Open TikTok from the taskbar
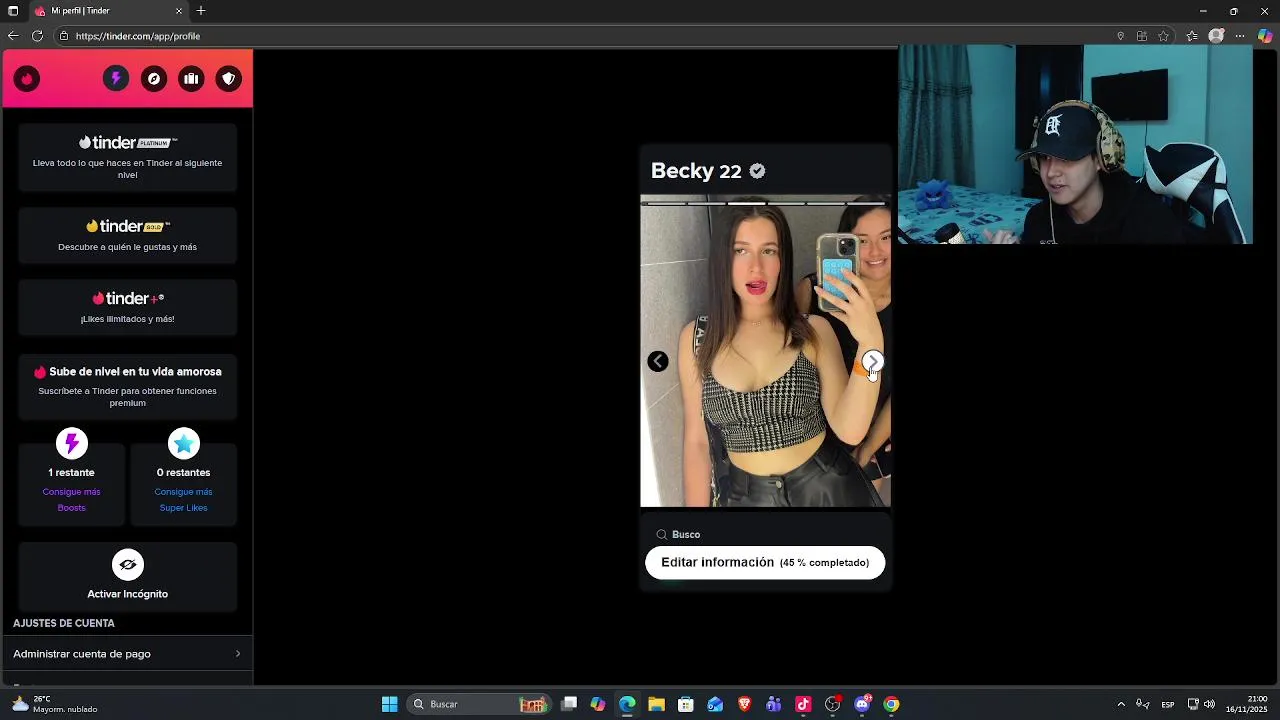This screenshot has width=1280, height=720. (x=803, y=704)
